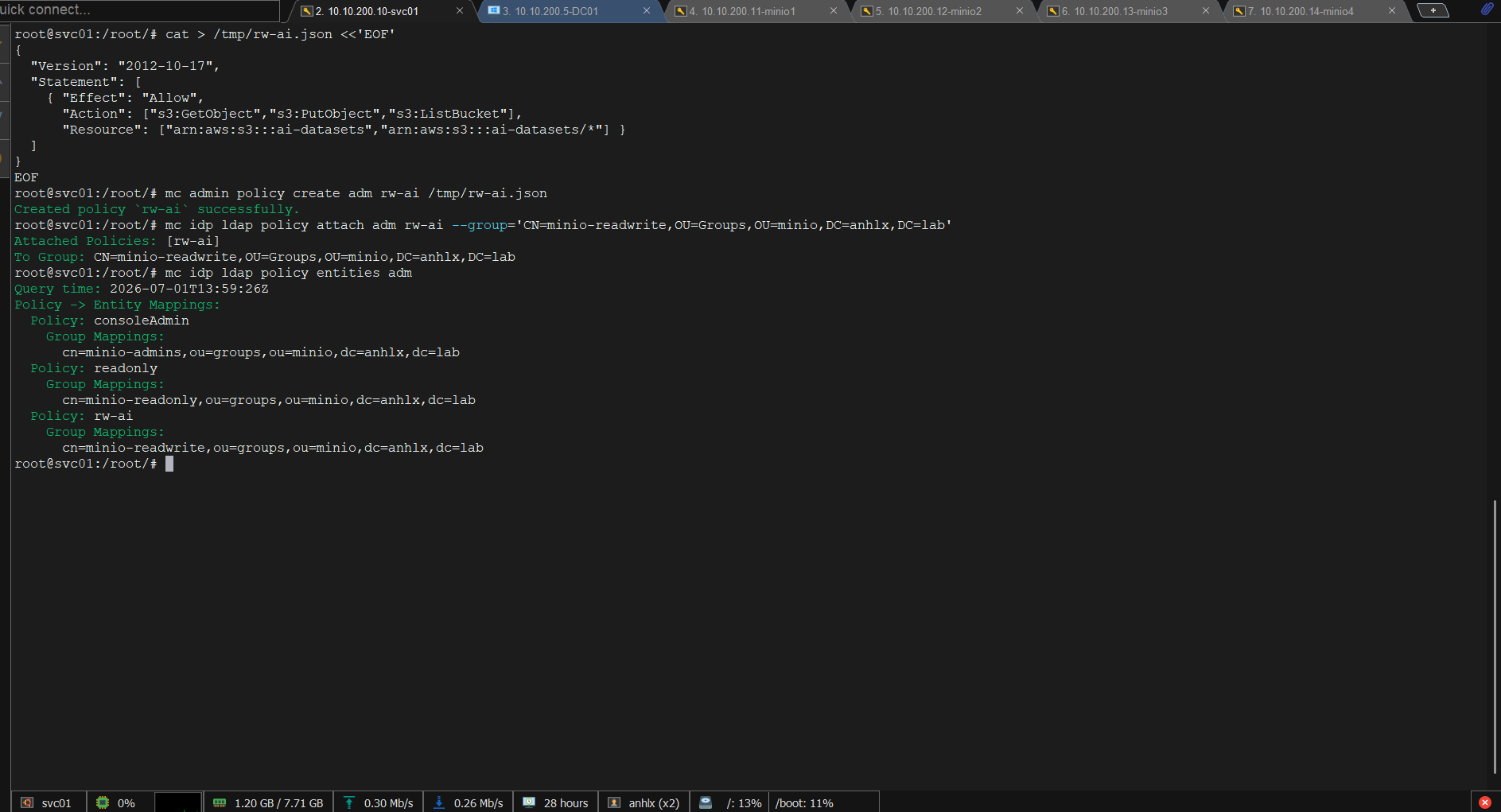
Task: Click the minio2 tab session icon
Action: click(x=867, y=11)
